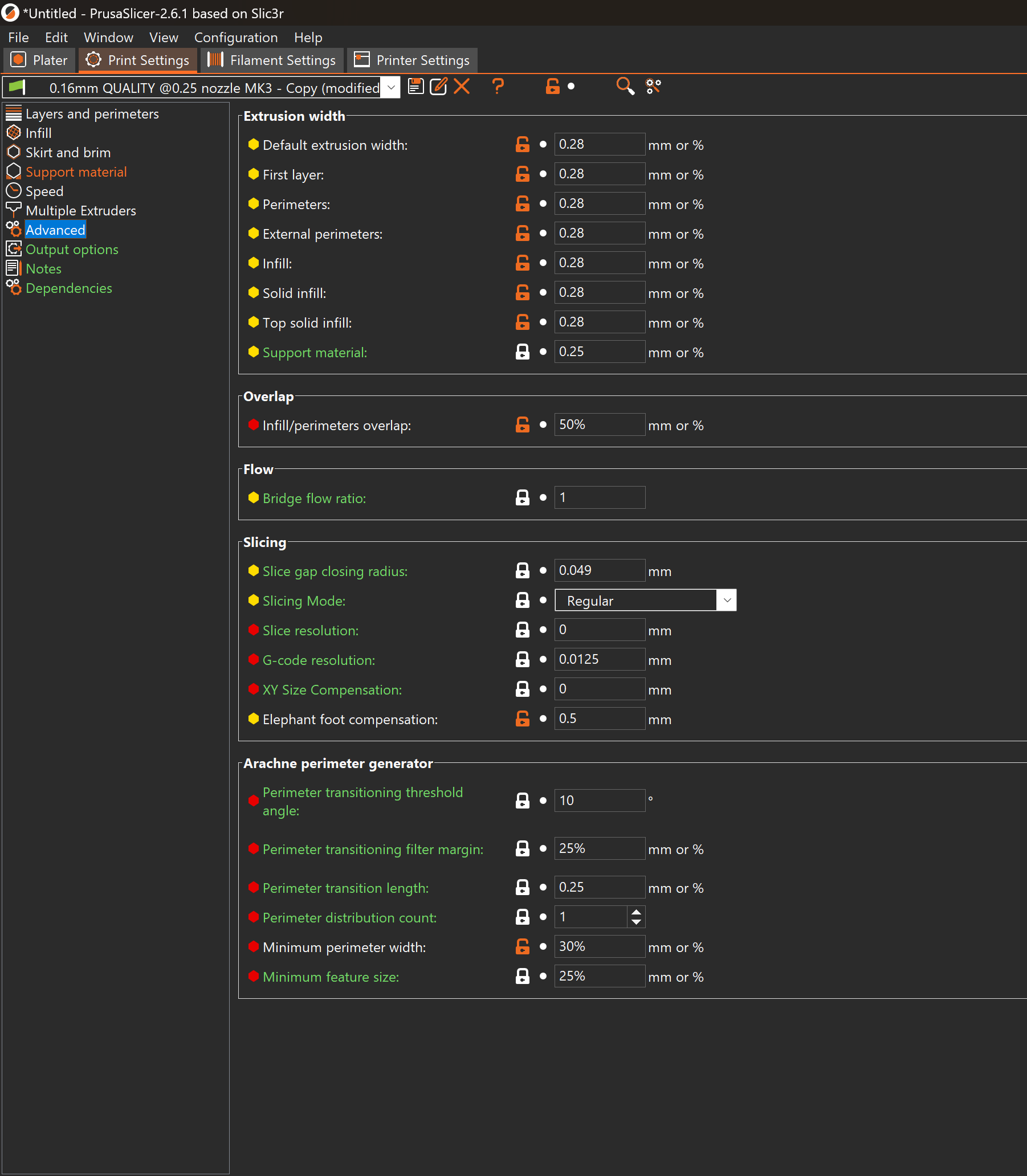The height and width of the screenshot is (1176, 1027).
Task: Click unlock icon for Infill/perimeters overlap
Action: [522, 425]
